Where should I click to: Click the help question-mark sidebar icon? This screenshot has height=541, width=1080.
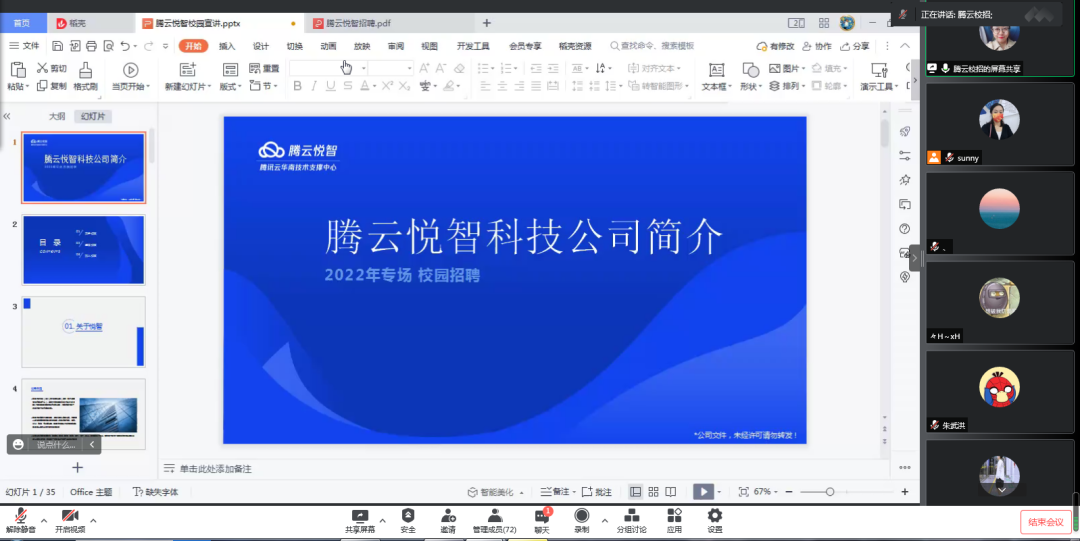(905, 228)
